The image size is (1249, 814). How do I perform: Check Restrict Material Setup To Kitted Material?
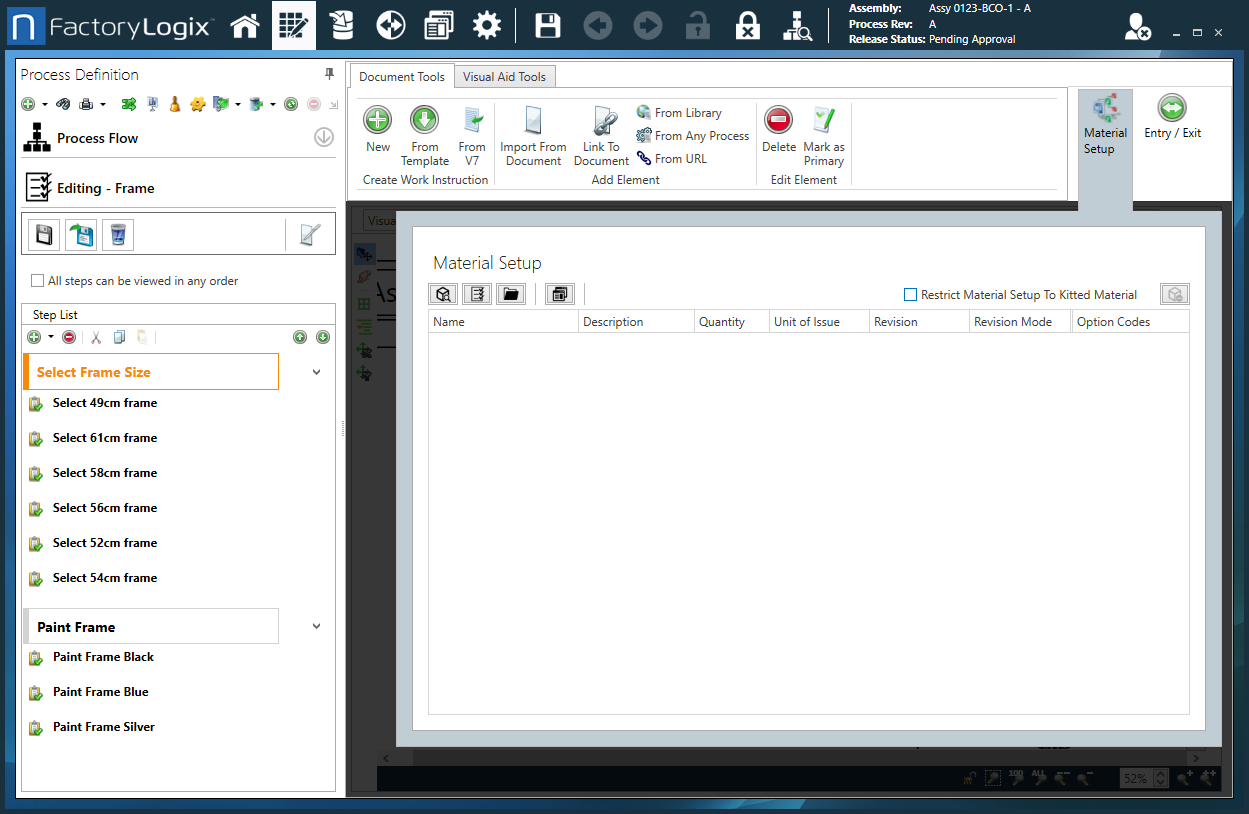910,294
